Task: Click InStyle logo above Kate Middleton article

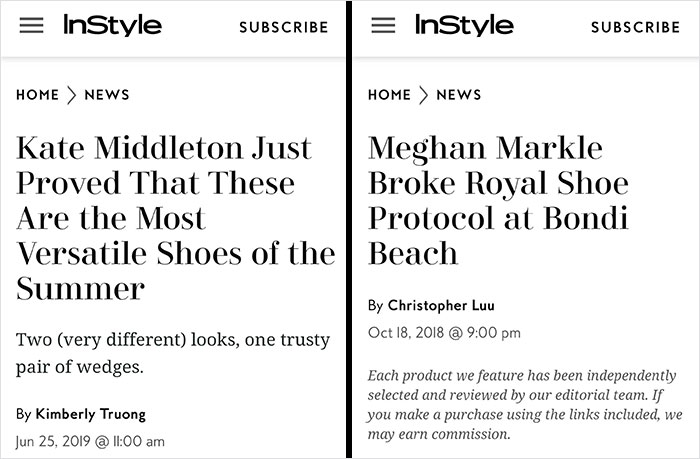Action: click(x=112, y=25)
